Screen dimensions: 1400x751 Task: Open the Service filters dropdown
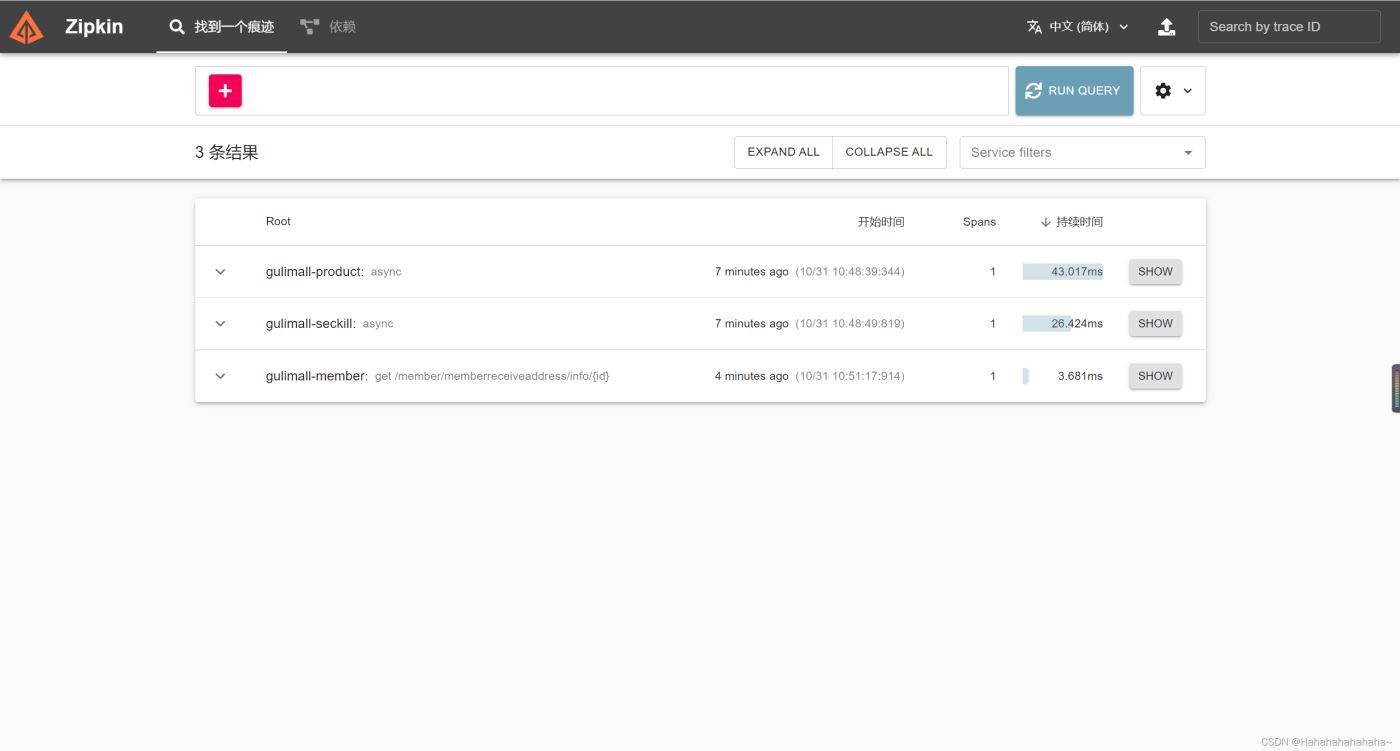pos(1082,153)
